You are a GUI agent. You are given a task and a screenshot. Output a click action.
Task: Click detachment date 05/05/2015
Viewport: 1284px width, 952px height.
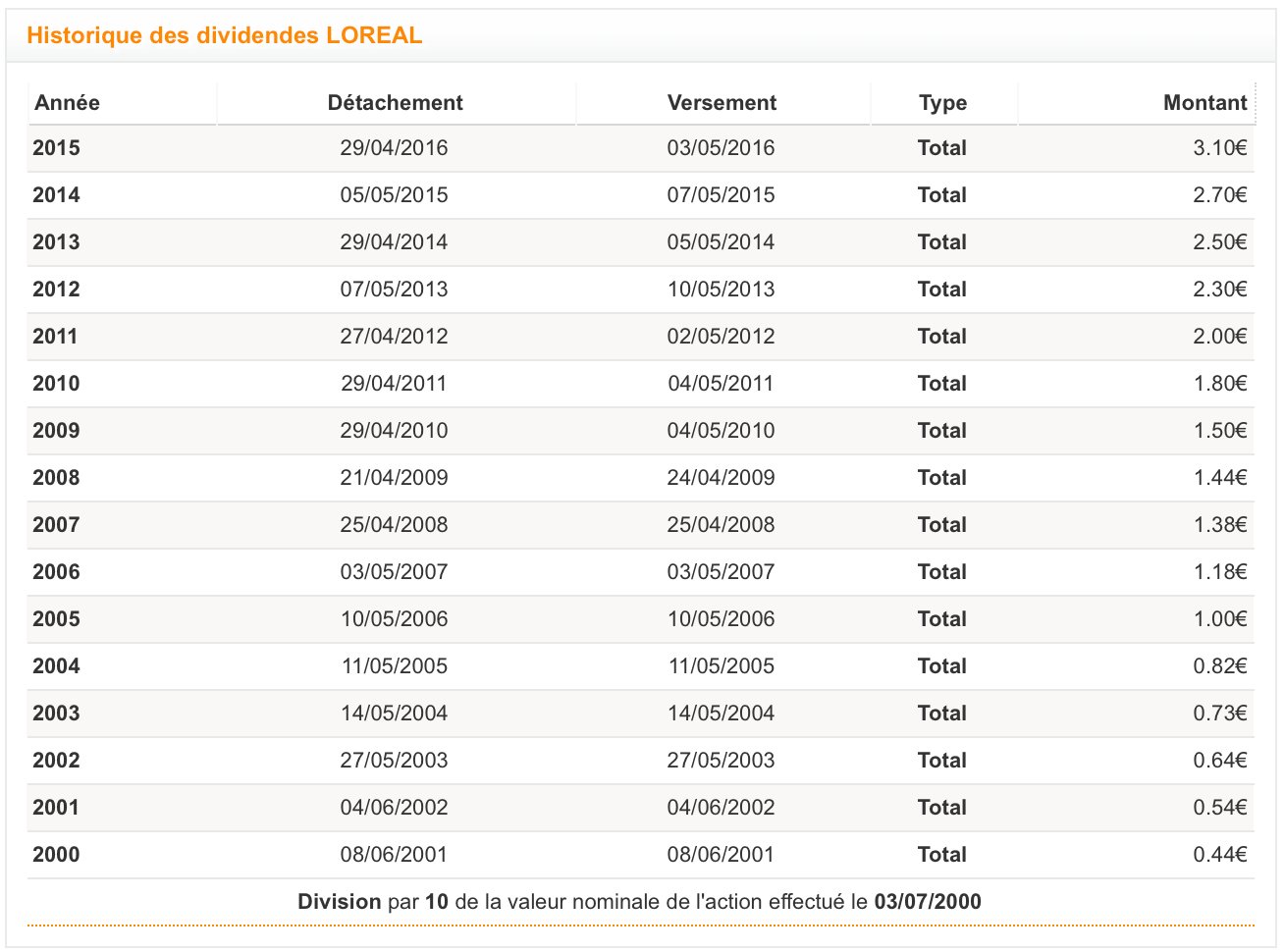point(394,195)
